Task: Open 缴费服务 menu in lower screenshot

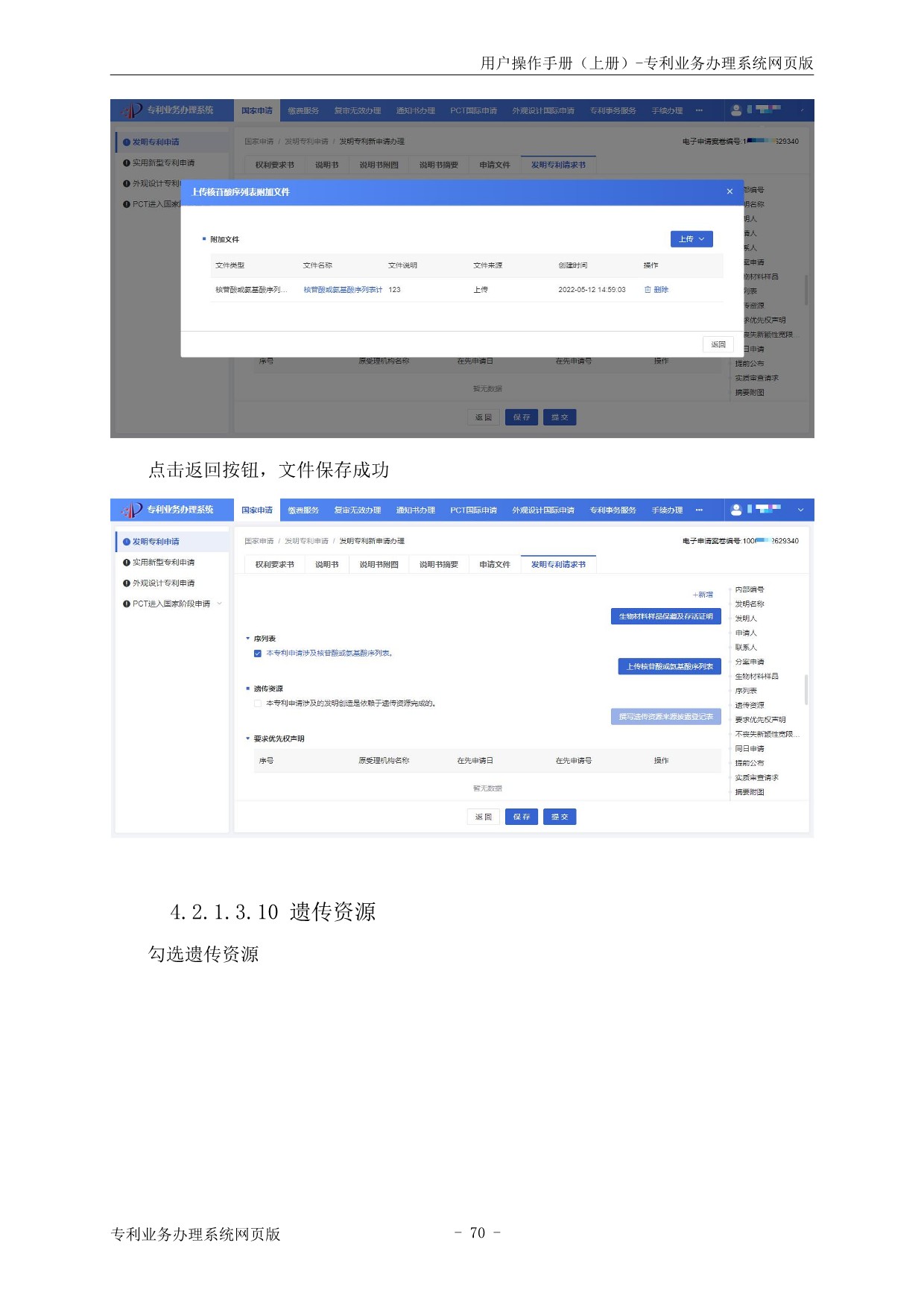Action: pos(303,510)
